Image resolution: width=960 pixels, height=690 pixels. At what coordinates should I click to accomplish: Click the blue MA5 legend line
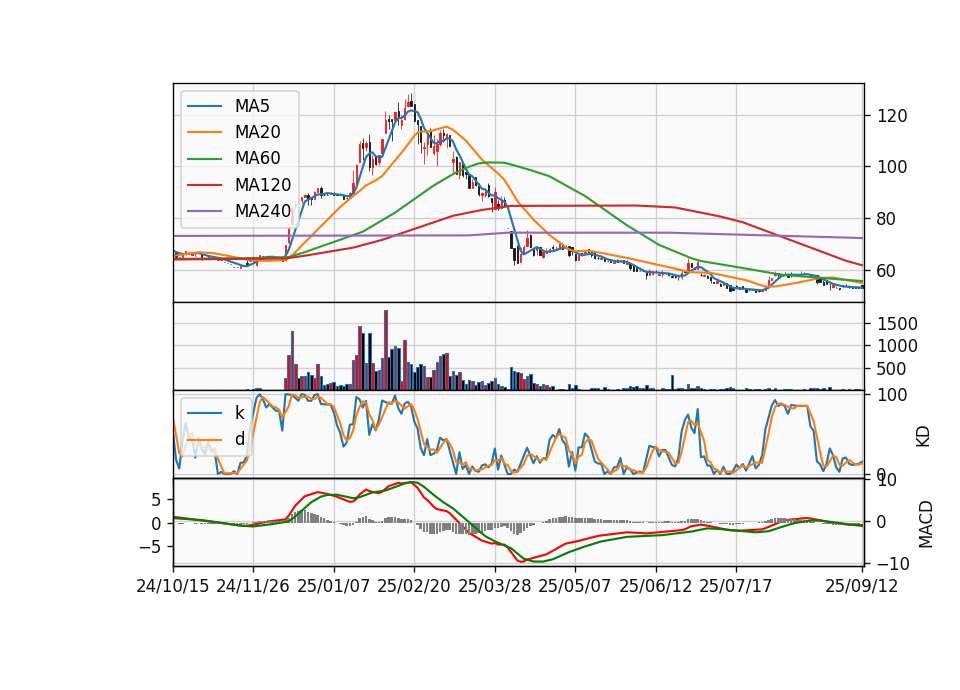click(x=204, y=106)
